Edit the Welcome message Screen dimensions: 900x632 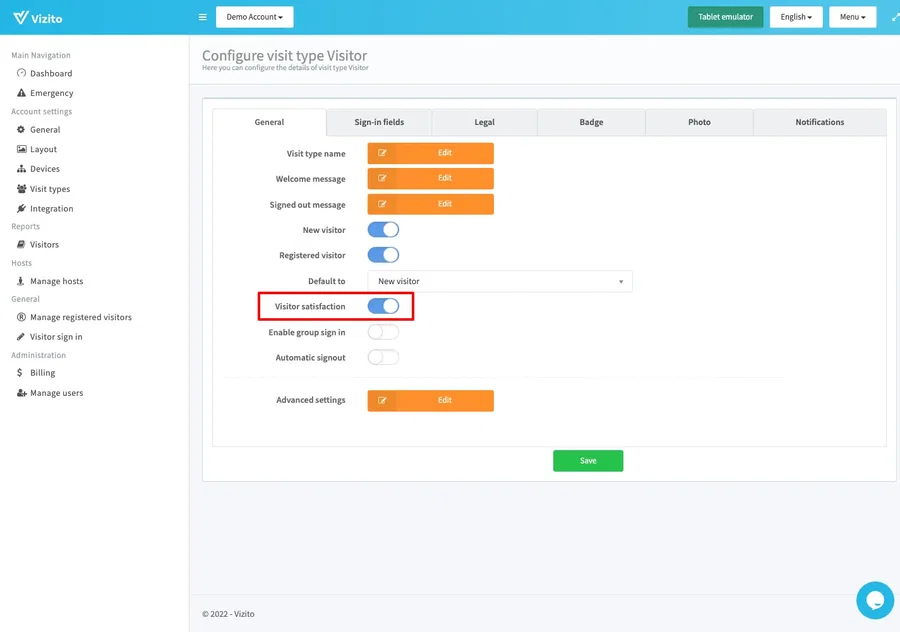click(430, 178)
